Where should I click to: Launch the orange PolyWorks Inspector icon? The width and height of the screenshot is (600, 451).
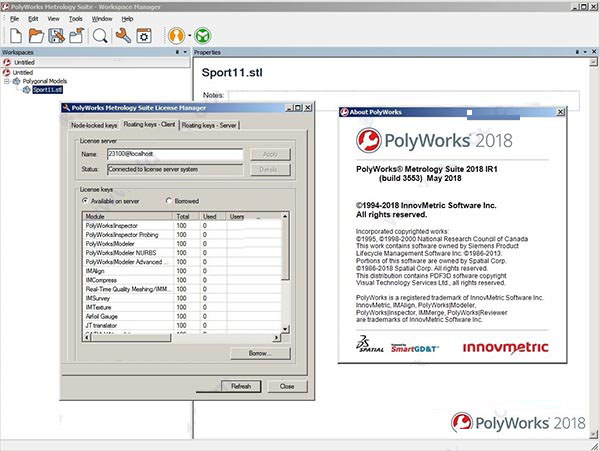(176, 36)
